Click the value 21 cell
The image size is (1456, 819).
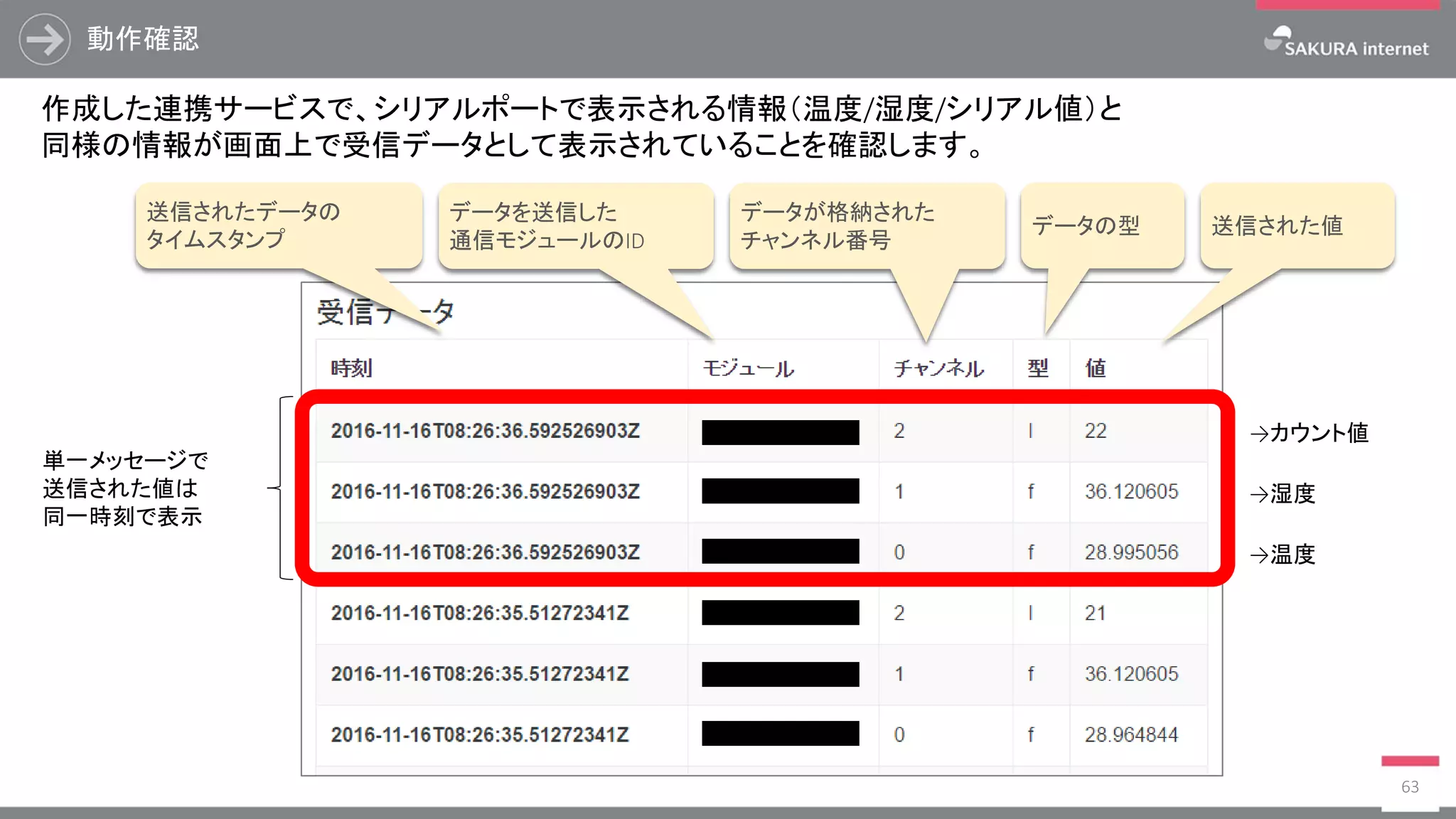(1096, 613)
